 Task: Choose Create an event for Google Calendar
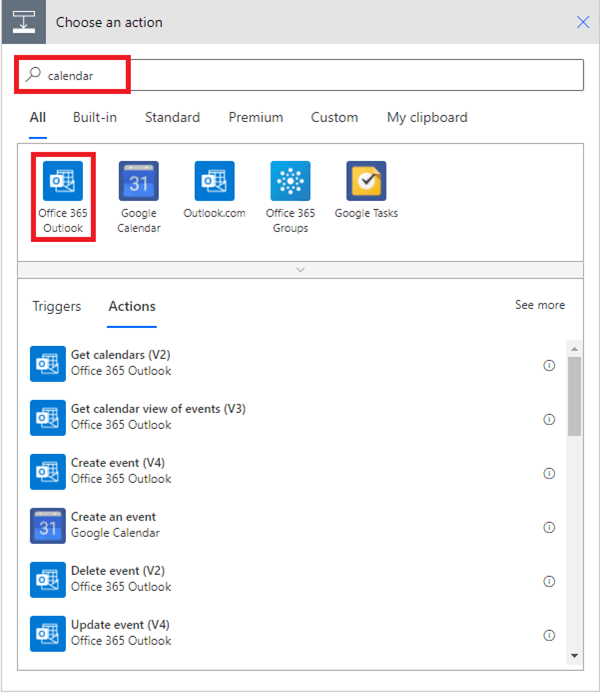pyautogui.click(x=292, y=525)
